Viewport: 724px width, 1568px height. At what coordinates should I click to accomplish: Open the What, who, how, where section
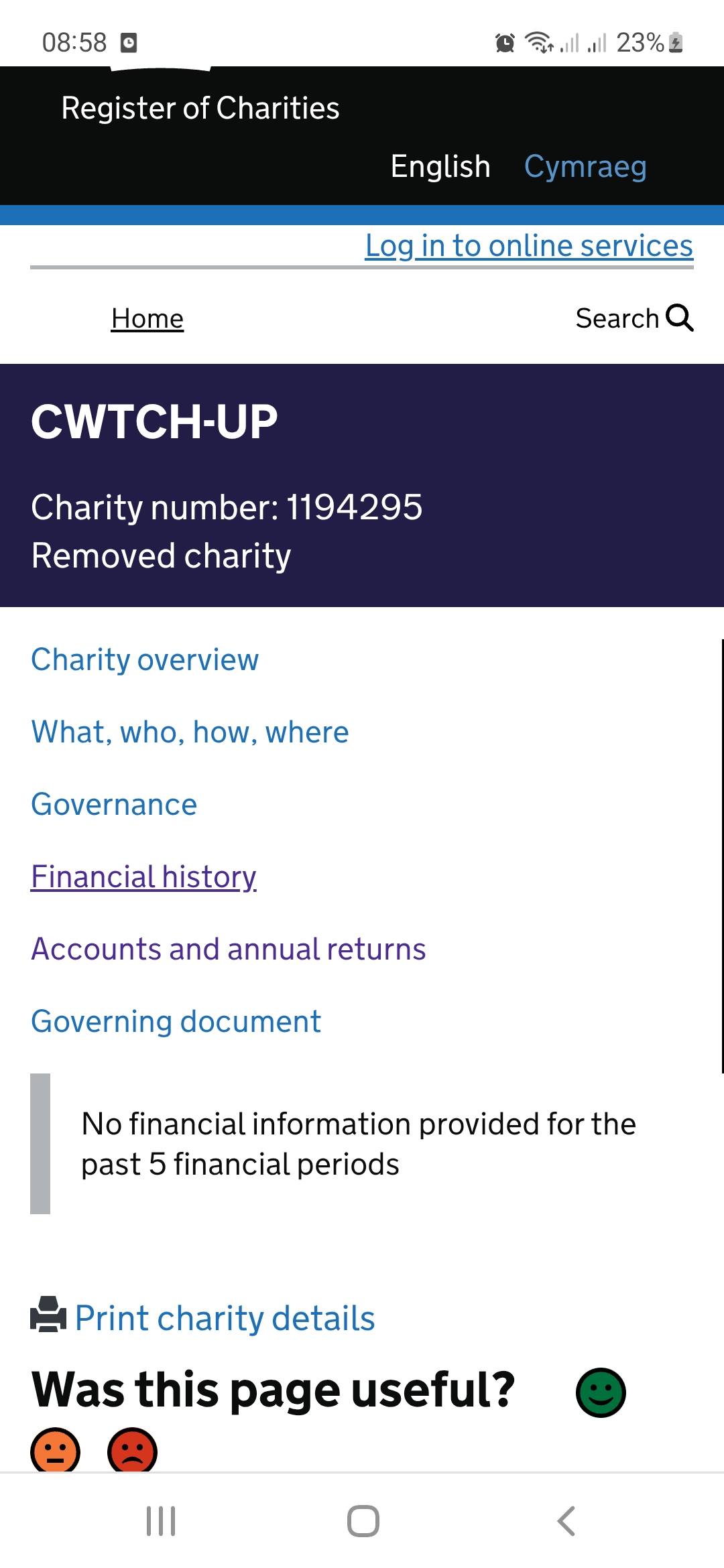[x=190, y=732]
